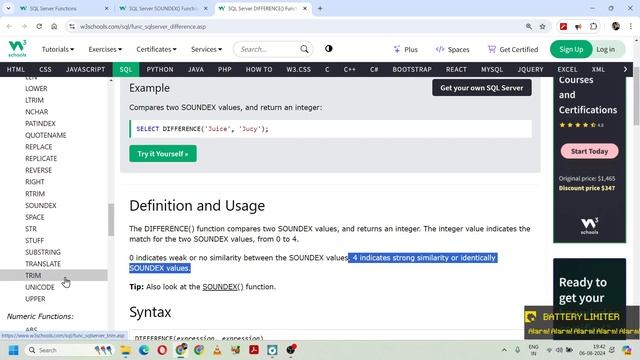Expand Exercises dropdown menu

[x=105, y=49]
